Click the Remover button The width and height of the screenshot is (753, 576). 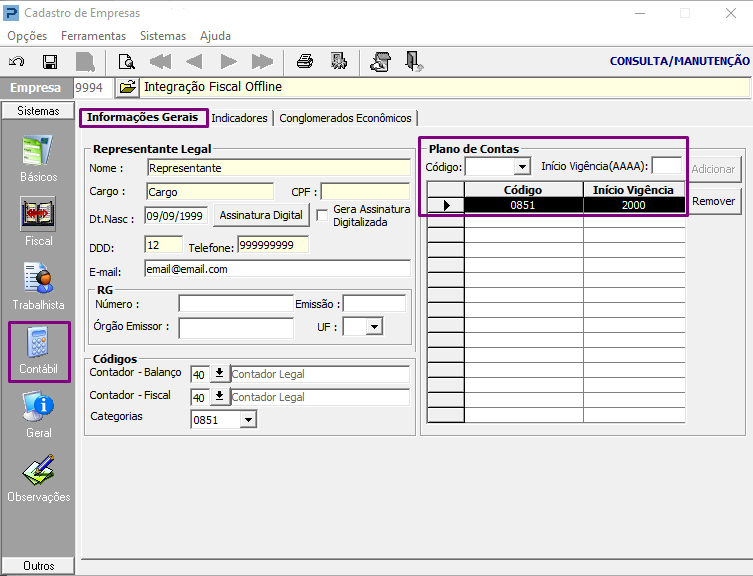click(x=713, y=201)
